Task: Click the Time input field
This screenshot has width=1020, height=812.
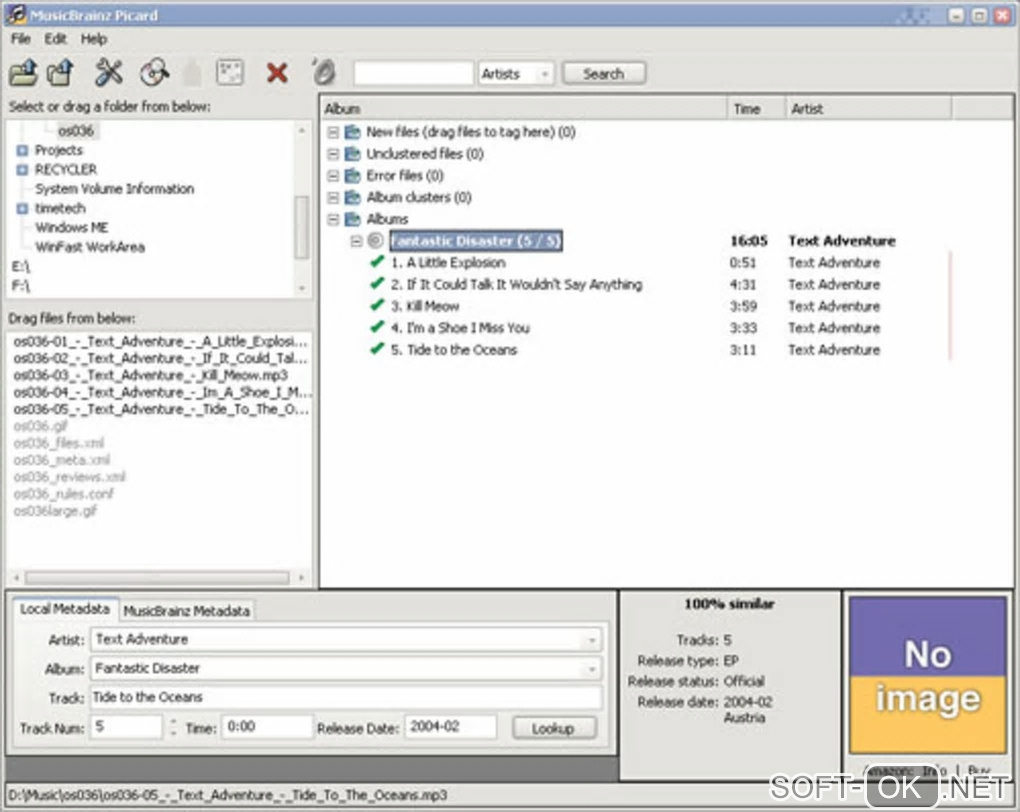Action: [267, 727]
